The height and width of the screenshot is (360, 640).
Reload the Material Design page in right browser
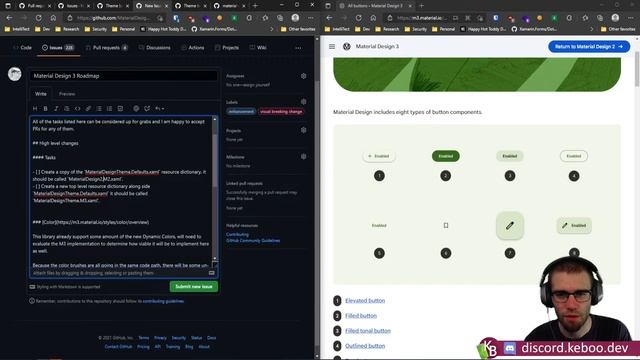click(x=358, y=18)
